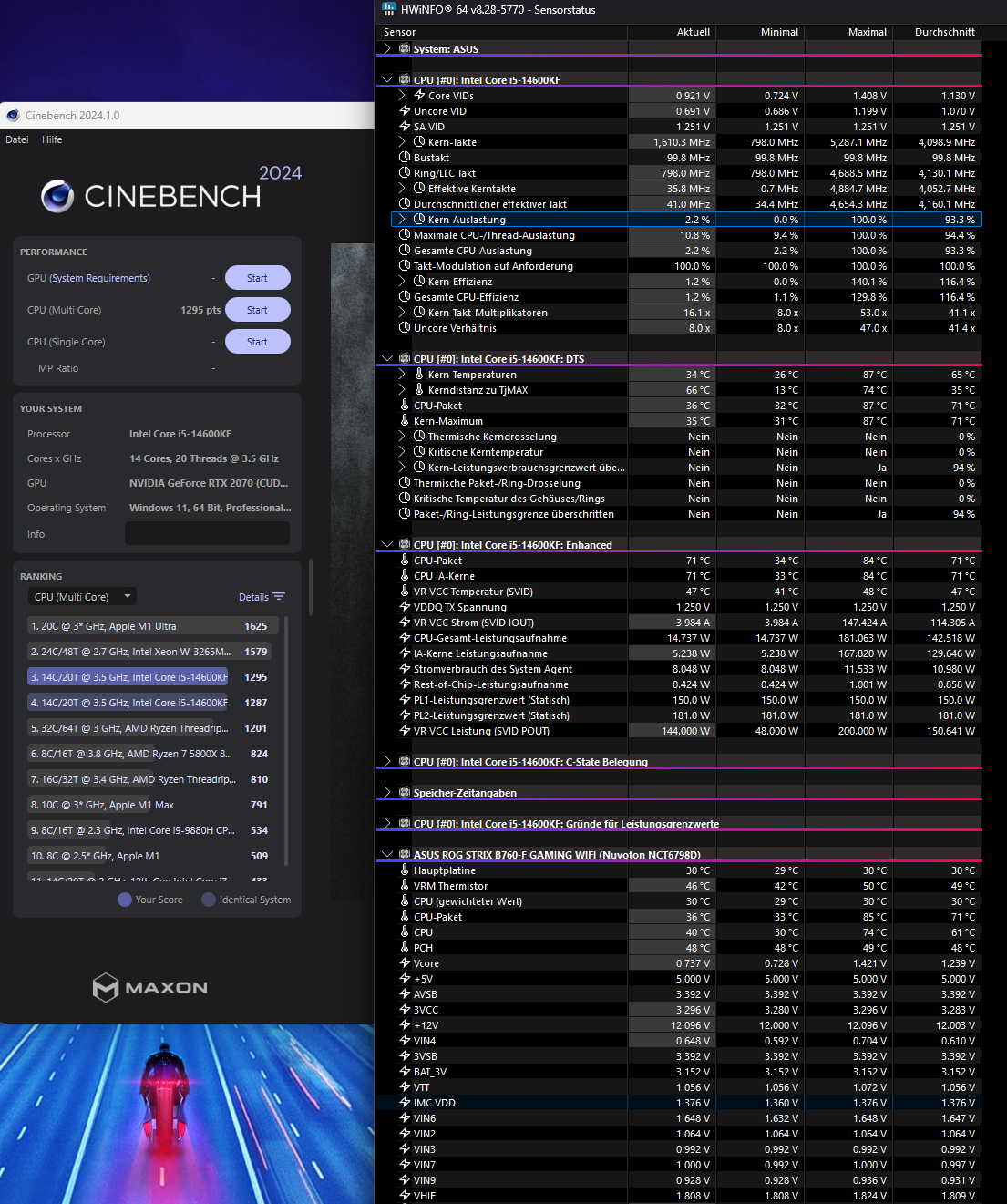1007x1204 pixels.
Task: Expand the C-State Belegung sensor group
Action: pos(387,761)
